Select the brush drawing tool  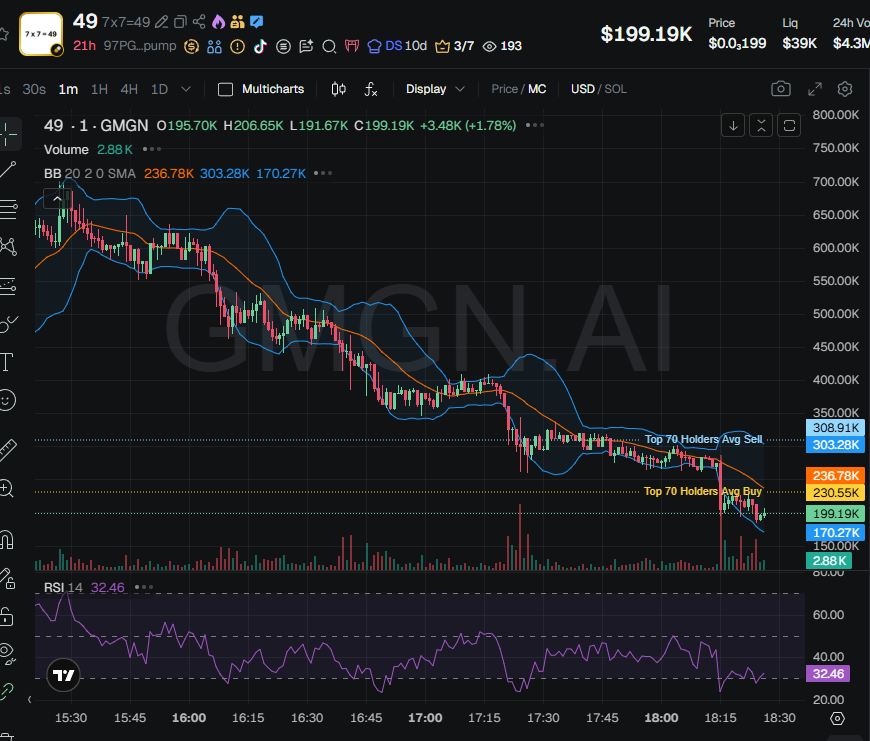[x=8, y=324]
